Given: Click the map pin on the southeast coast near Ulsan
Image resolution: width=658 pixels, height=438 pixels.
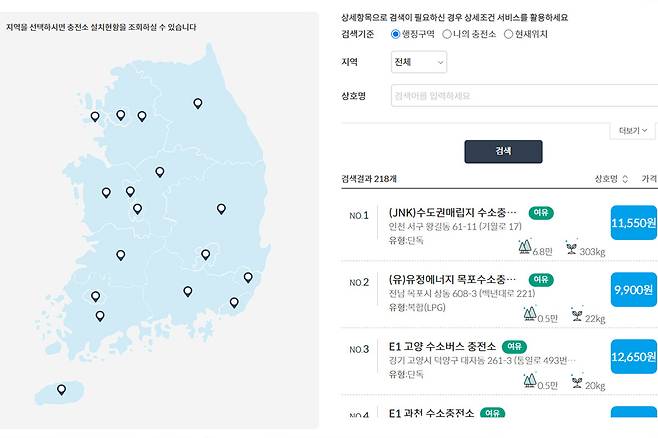Looking at the screenshot, I should 248,277.
